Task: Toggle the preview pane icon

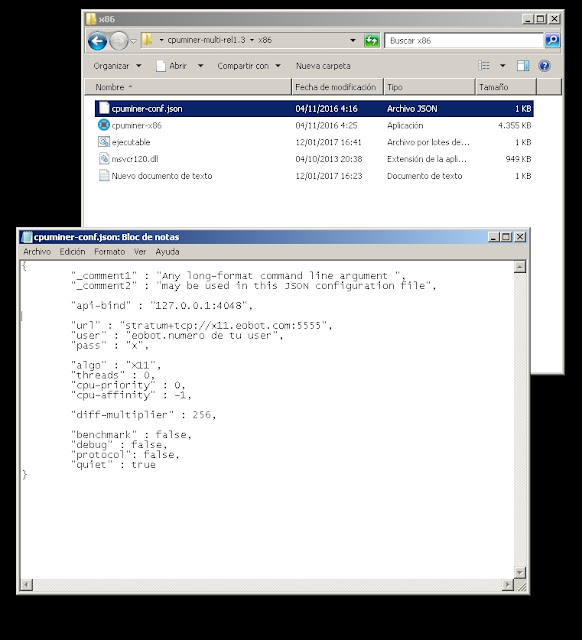Action: point(523,66)
